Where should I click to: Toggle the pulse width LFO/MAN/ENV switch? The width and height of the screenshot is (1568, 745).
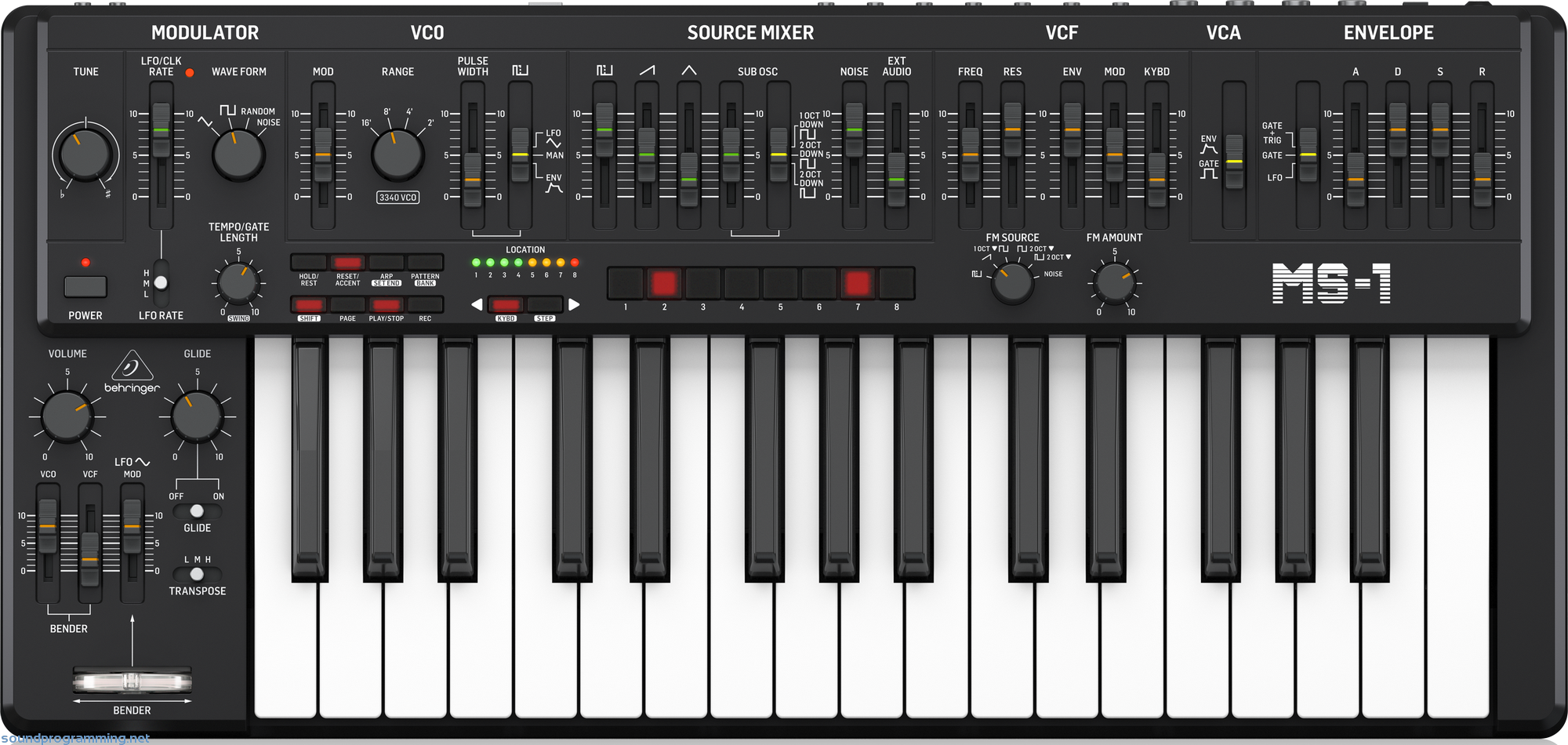pyautogui.click(x=520, y=155)
